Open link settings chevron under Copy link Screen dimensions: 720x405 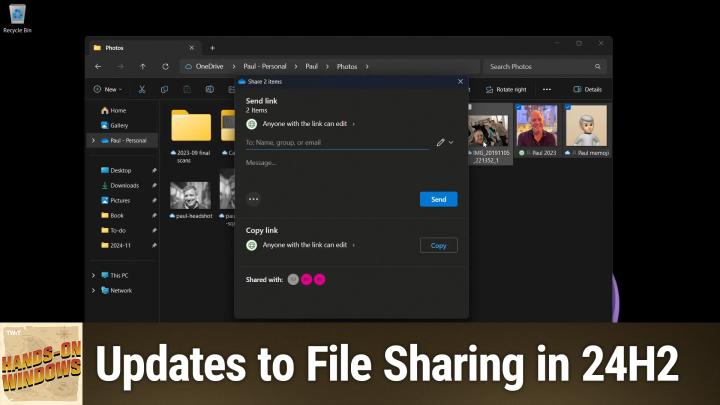tap(354, 245)
